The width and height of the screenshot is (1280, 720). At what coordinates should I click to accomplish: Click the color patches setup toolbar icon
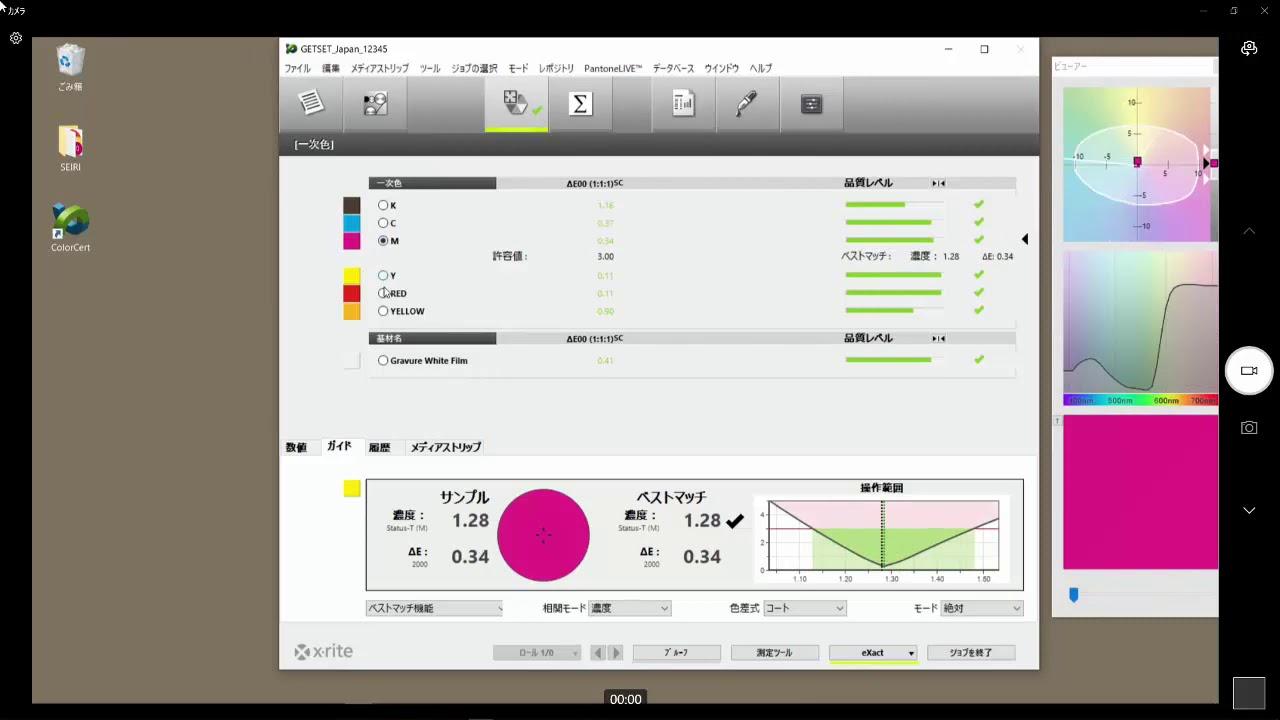pyautogui.click(x=375, y=103)
